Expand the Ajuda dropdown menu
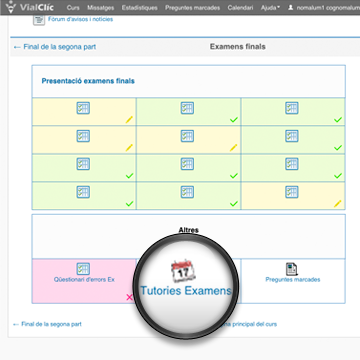This screenshot has width=360, height=360. tap(270, 8)
